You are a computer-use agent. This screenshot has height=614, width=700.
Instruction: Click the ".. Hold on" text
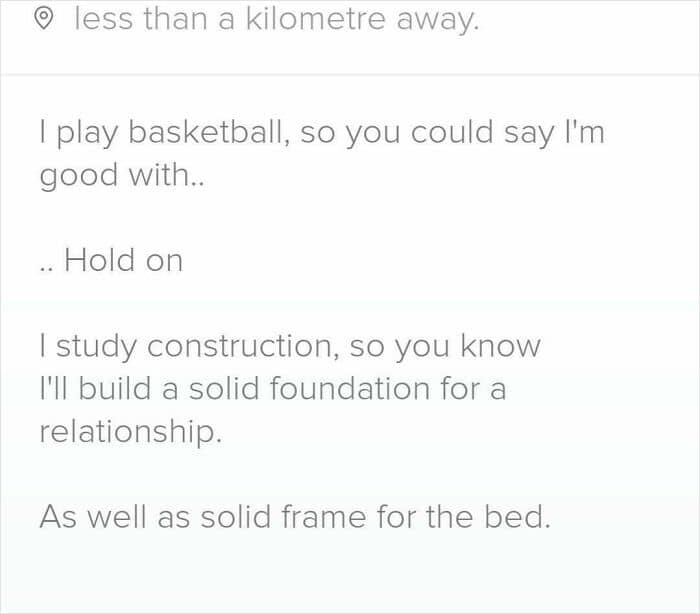tap(111, 261)
